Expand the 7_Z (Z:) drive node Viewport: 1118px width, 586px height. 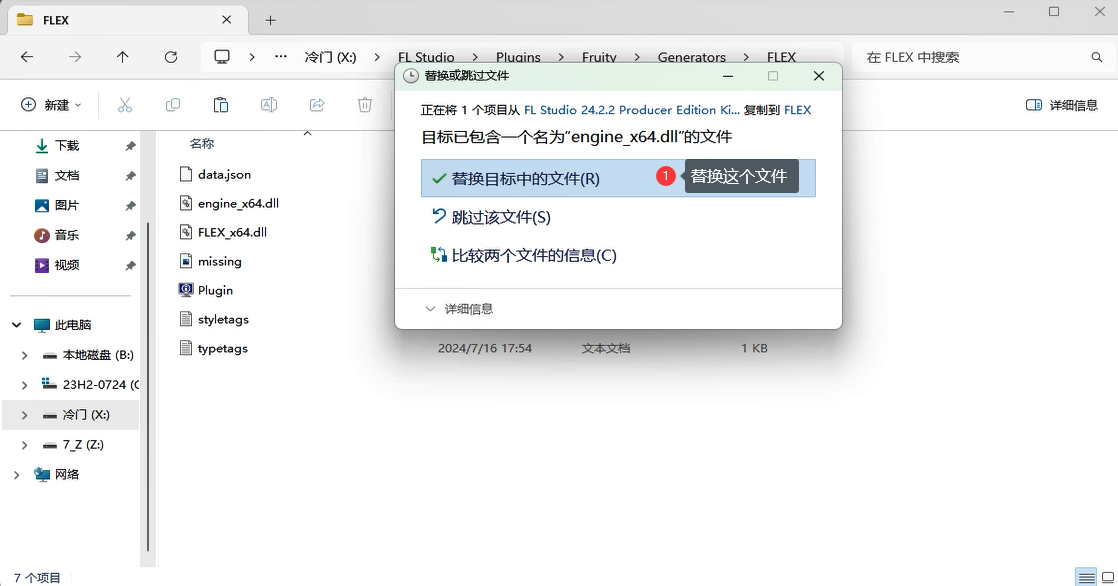(x=24, y=445)
